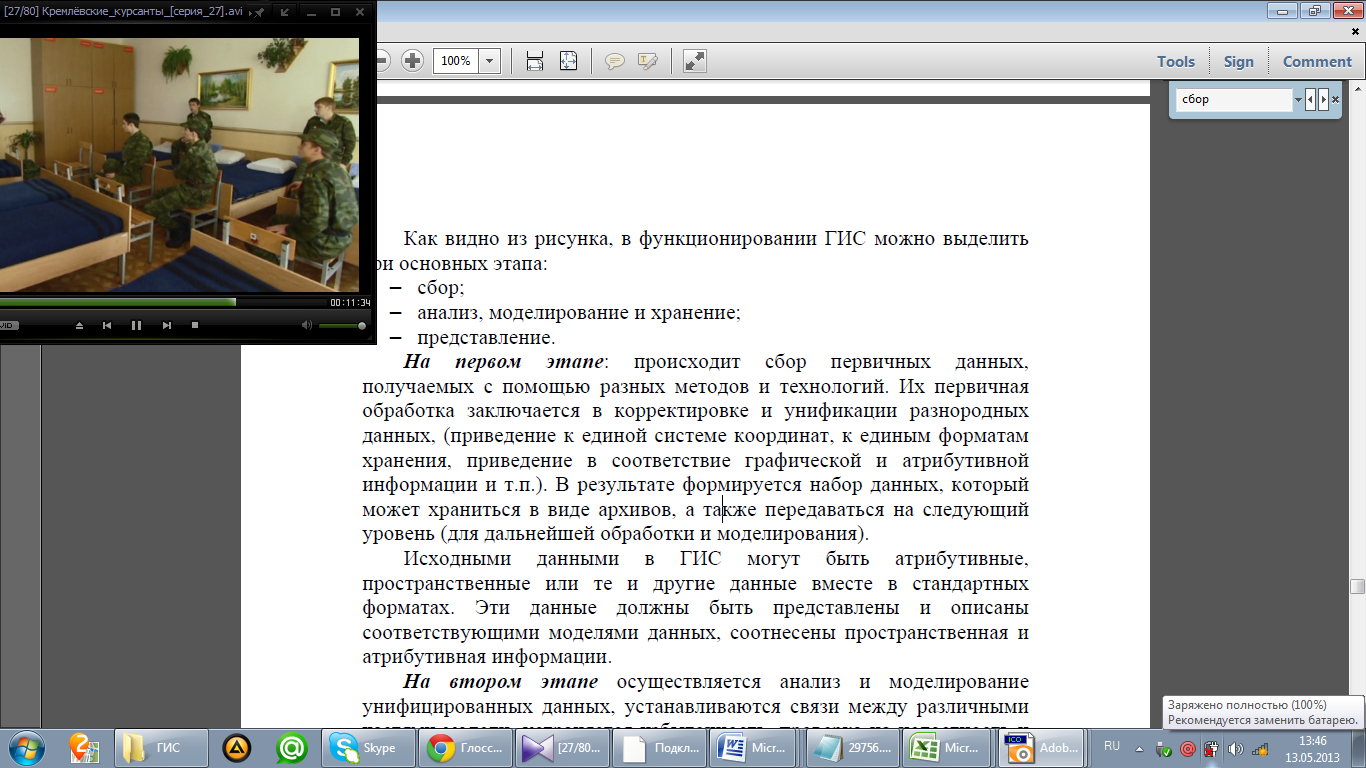Open the Mail.ru Agent taskbar icon

tap(291, 747)
